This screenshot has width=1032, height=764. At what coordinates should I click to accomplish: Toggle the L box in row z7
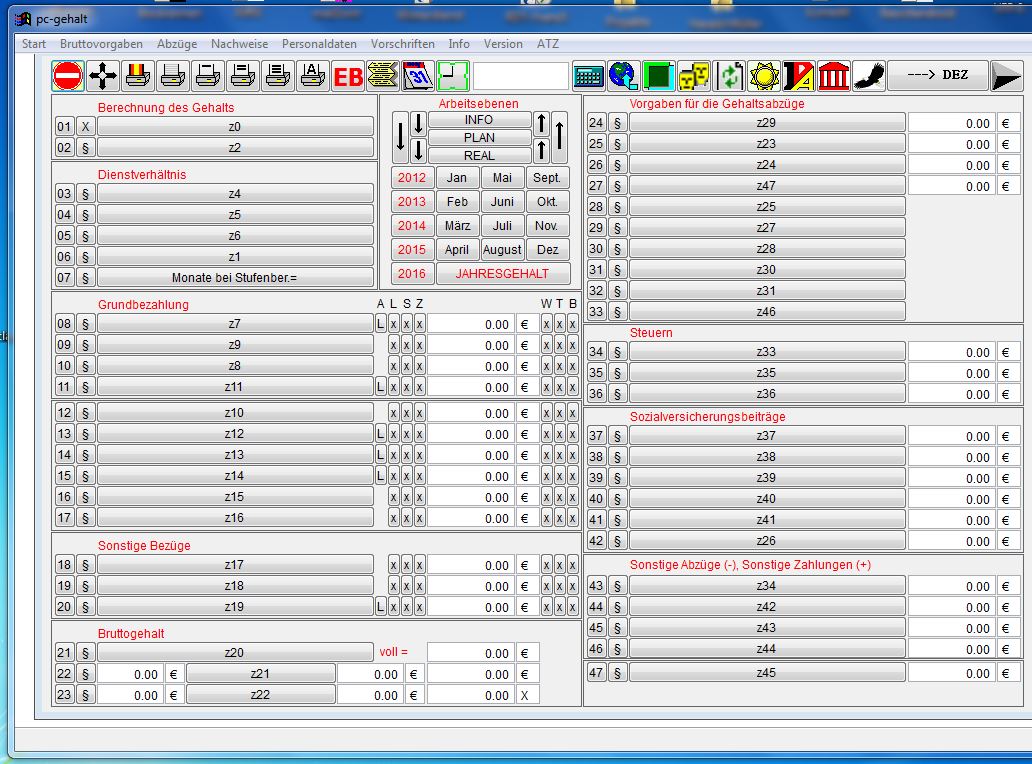[x=380, y=324]
